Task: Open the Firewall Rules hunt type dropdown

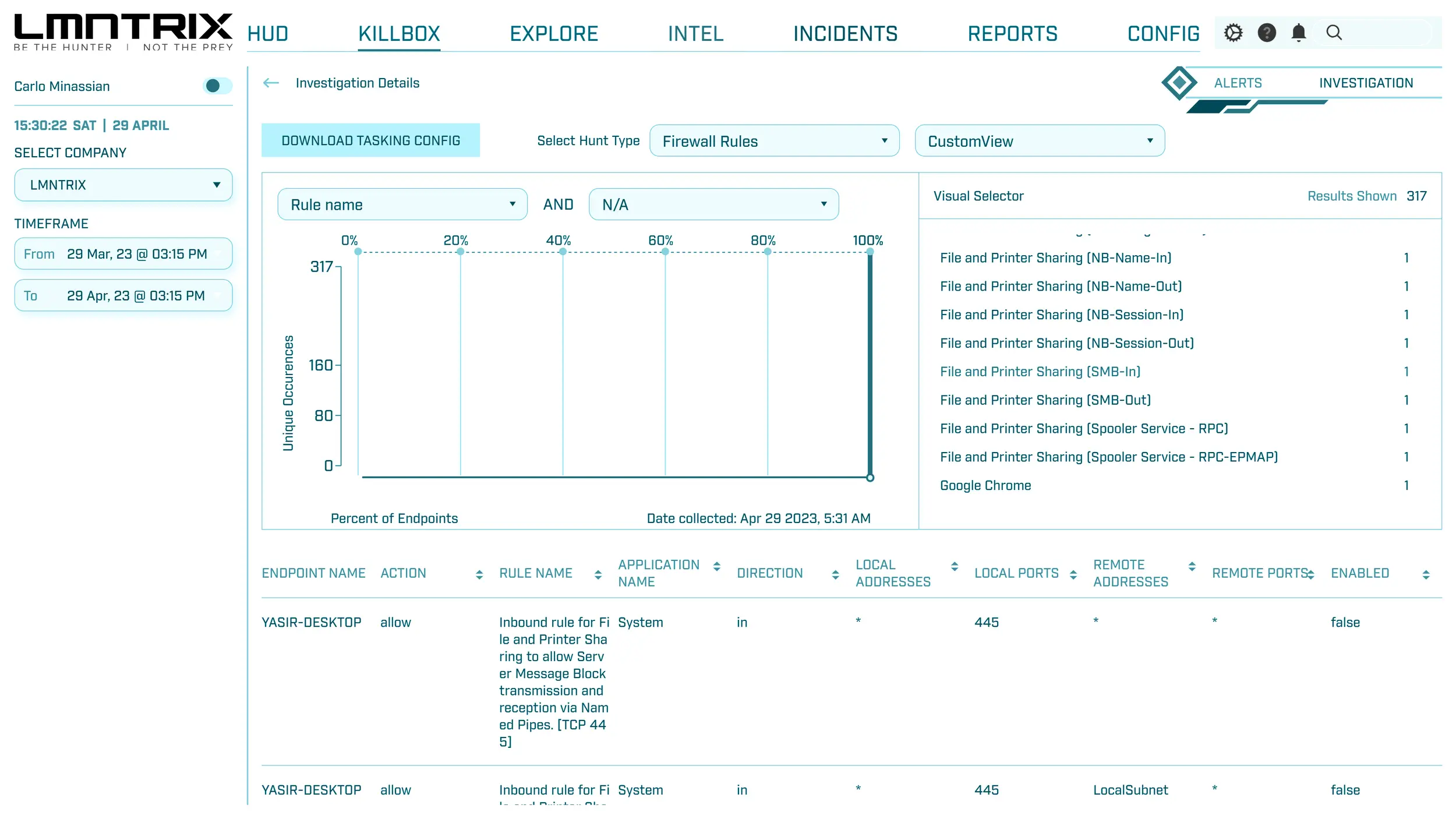Action: 773,141
